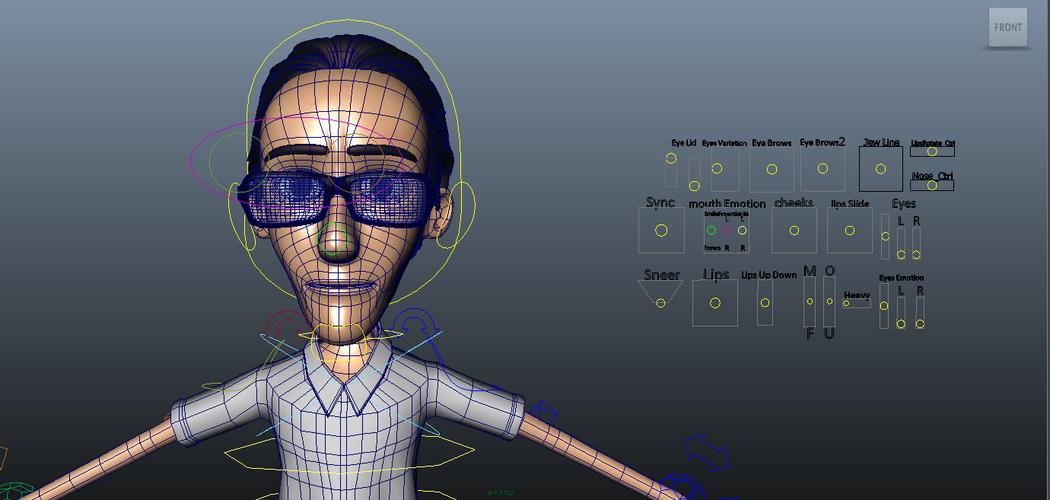
Task: Select the lips Slide control circle
Action: point(850,230)
